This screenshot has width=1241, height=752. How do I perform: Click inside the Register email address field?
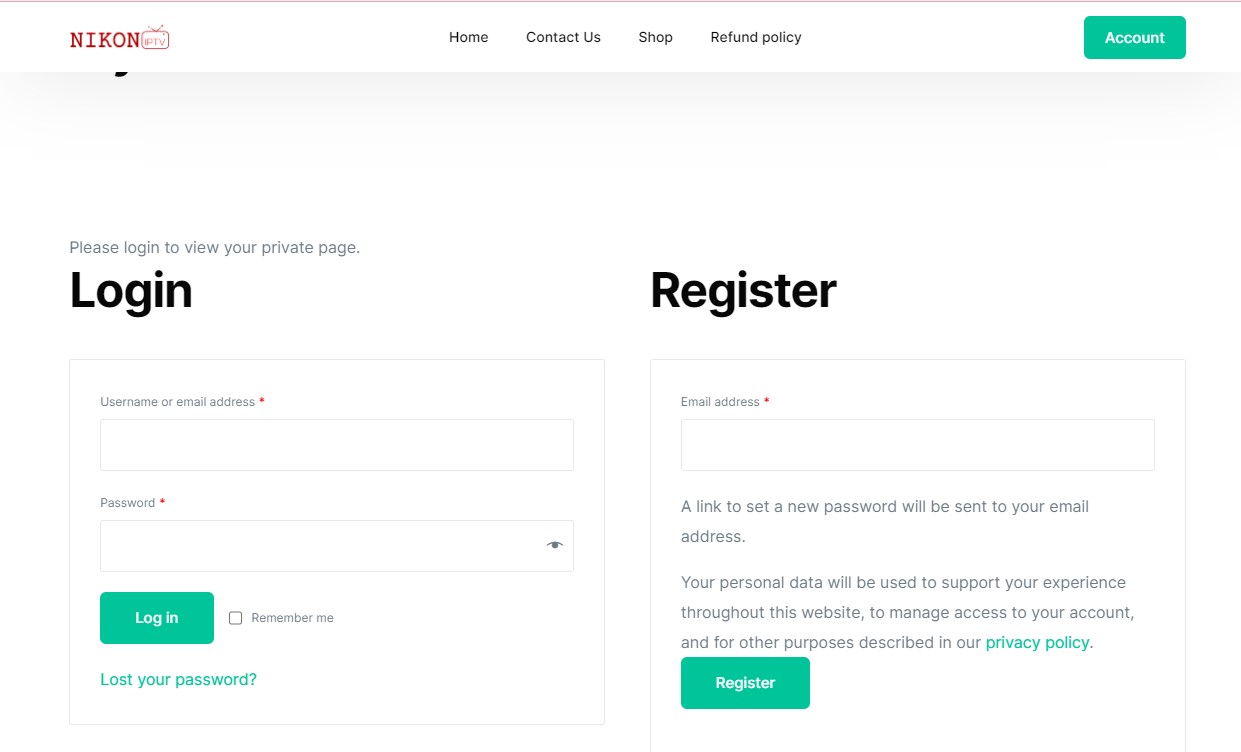917,444
